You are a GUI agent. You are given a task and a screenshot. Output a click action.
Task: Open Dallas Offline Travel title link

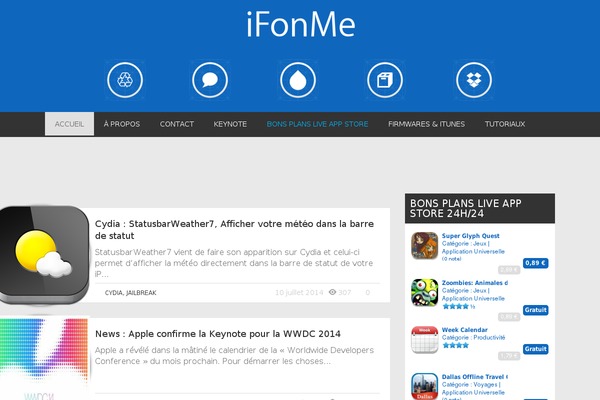[x=474, y=377]
